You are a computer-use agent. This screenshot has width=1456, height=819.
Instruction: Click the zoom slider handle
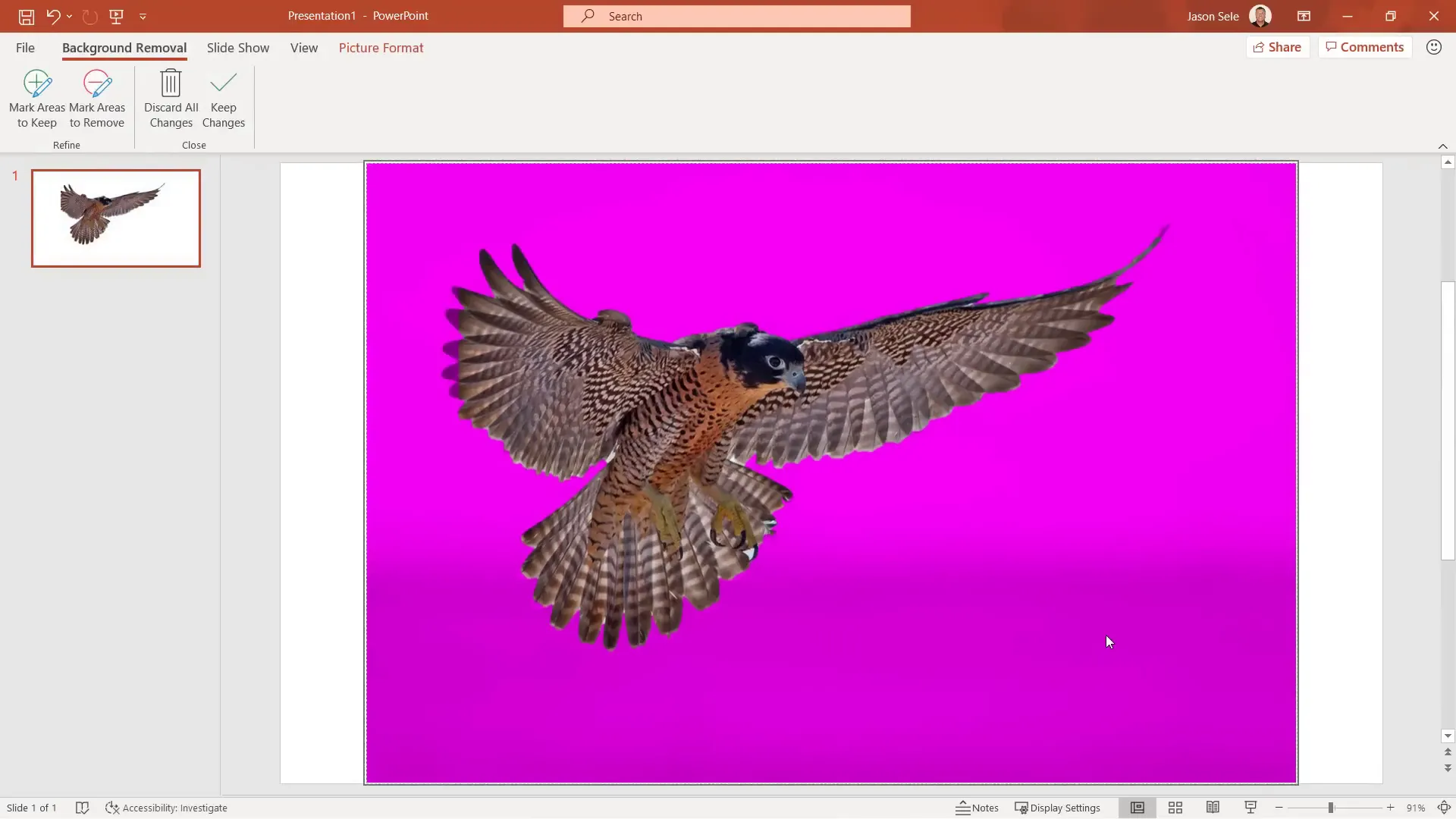coord(1331,808)
